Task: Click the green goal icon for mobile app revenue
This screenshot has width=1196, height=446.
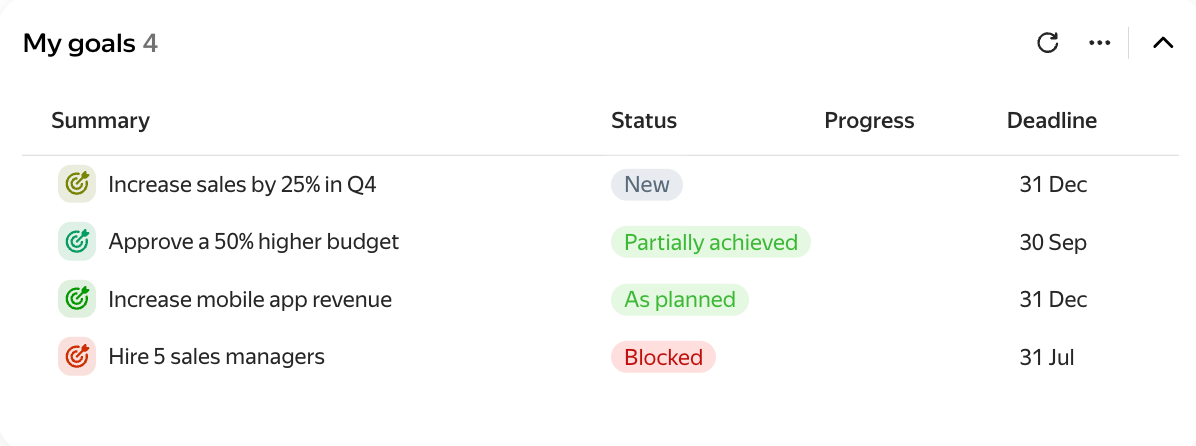Action: click(x=76, y=299)
